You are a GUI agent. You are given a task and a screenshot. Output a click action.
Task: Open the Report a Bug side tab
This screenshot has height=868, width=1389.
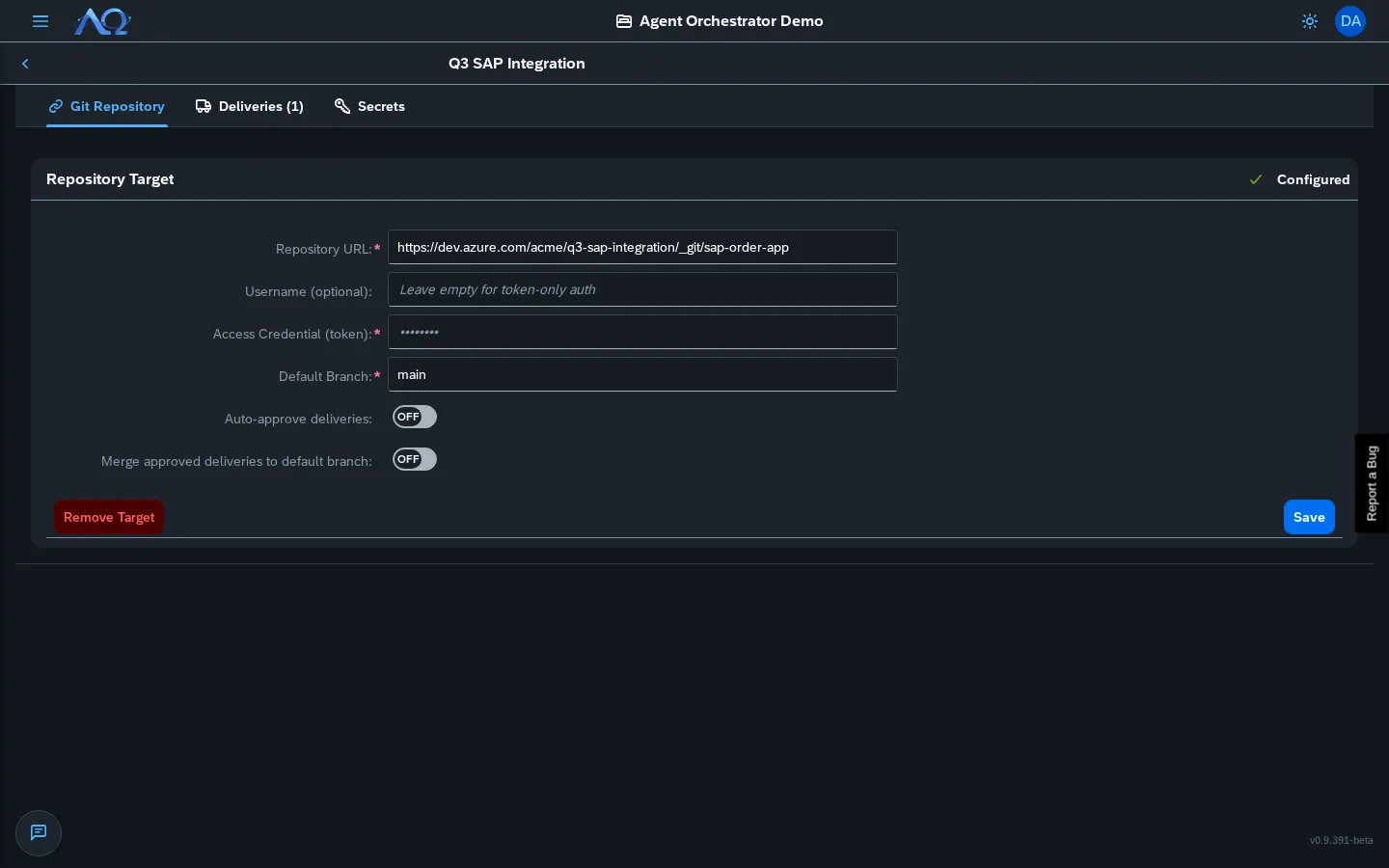coord(1372,483)
